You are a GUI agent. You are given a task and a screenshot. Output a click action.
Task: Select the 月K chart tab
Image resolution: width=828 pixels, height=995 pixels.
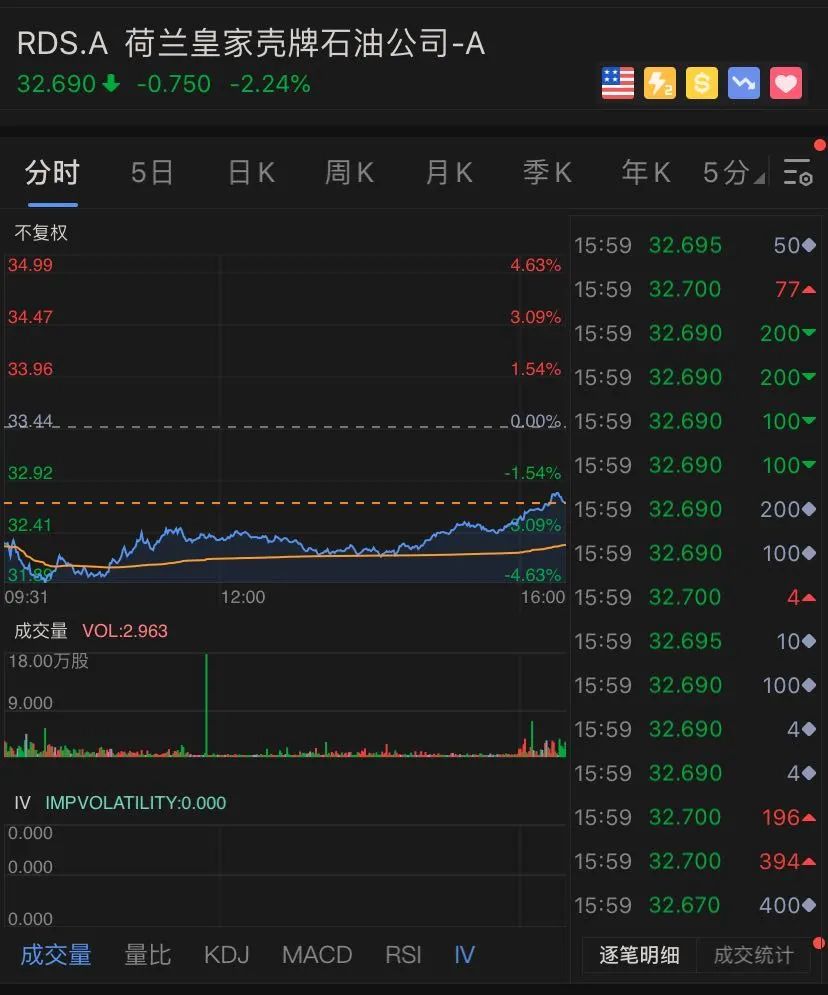pyautogui.click(x=448, y=173)
